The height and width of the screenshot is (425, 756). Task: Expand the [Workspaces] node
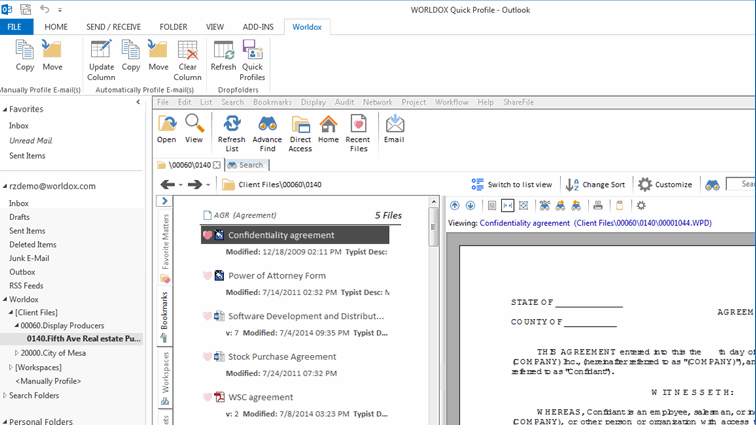[11, 367]
